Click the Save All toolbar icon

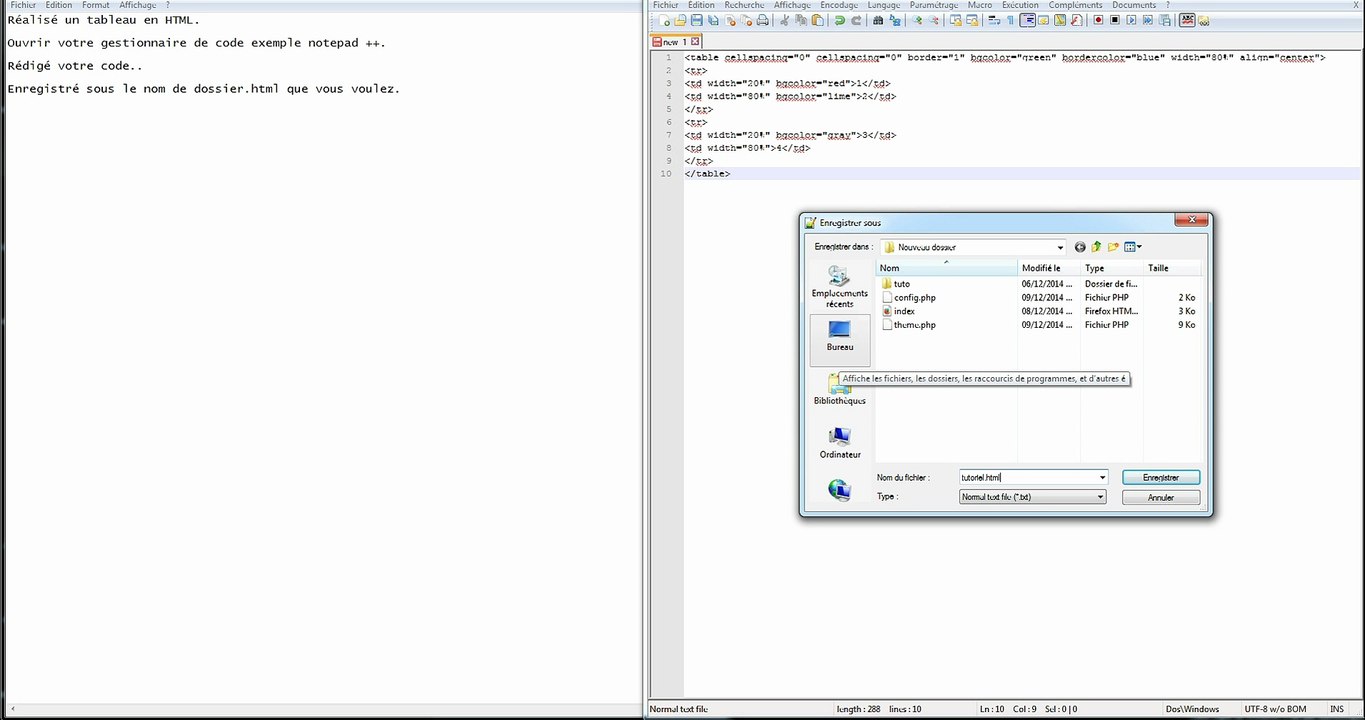714,20
